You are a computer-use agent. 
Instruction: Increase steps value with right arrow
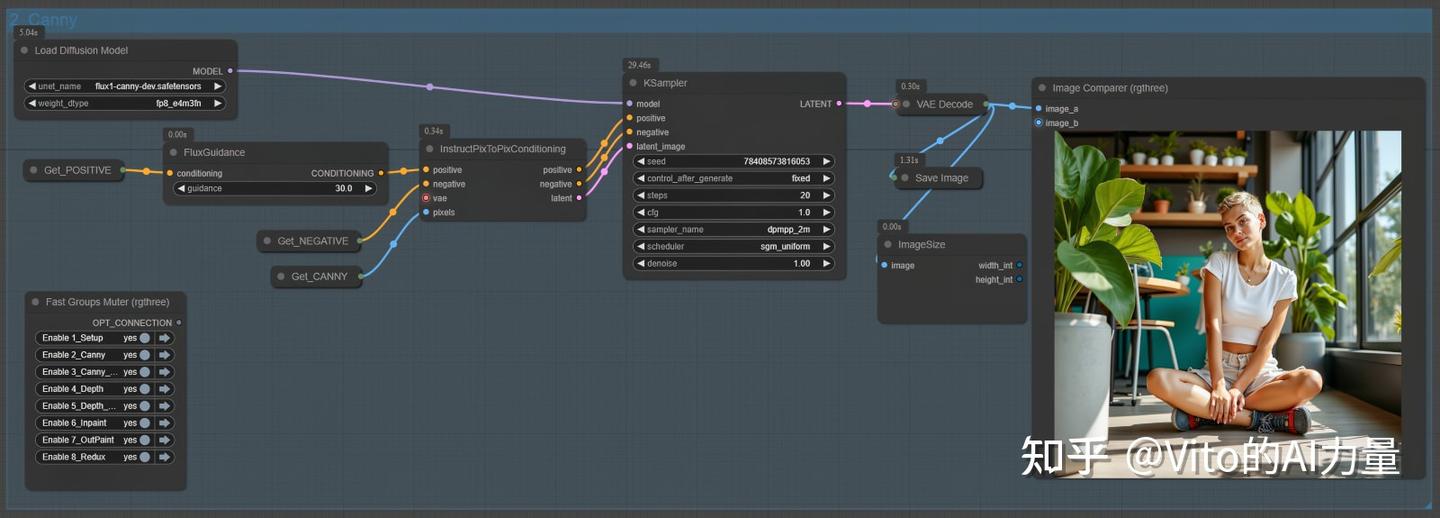tap(827, 195)
